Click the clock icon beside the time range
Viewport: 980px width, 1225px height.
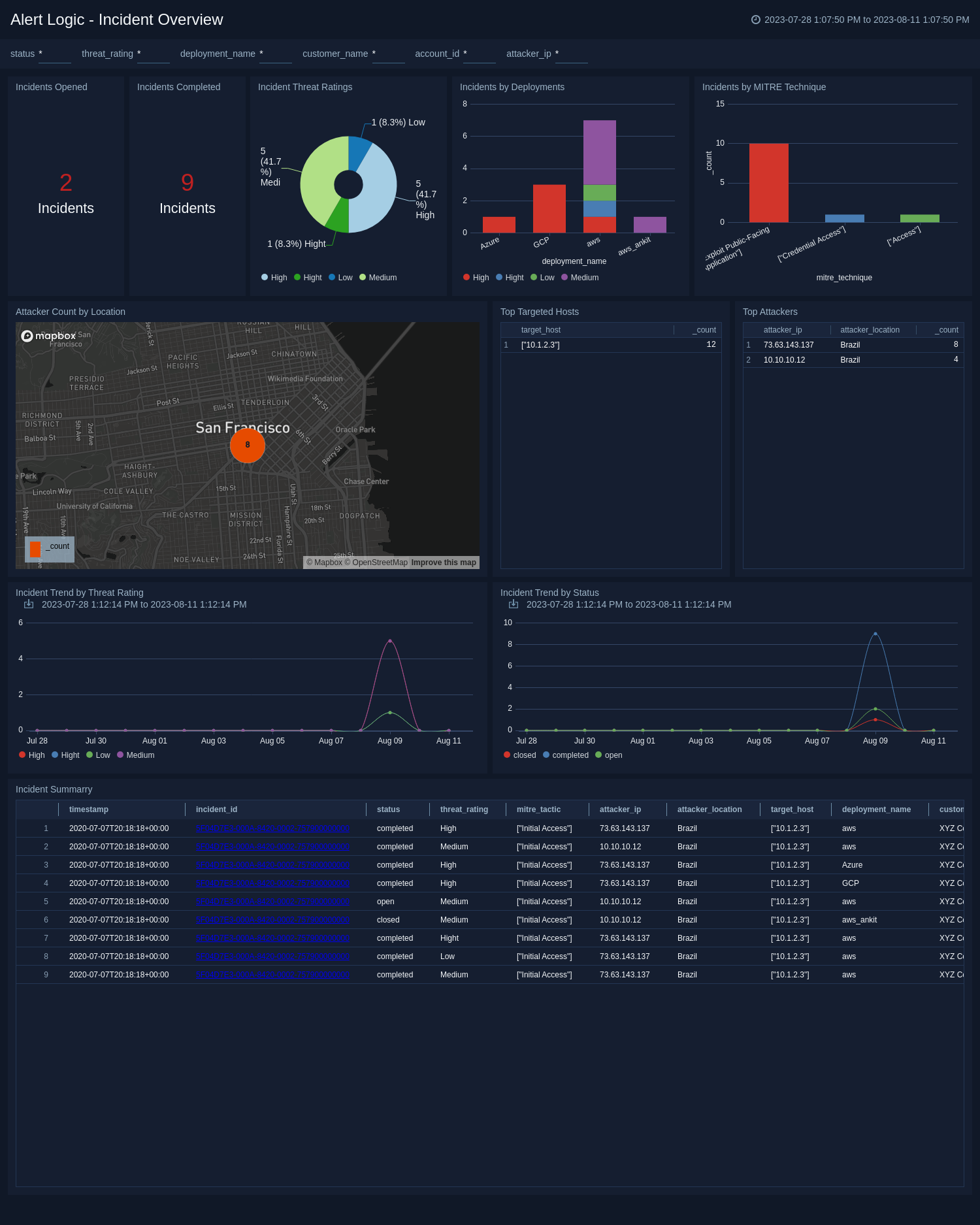tap(756, 20)
